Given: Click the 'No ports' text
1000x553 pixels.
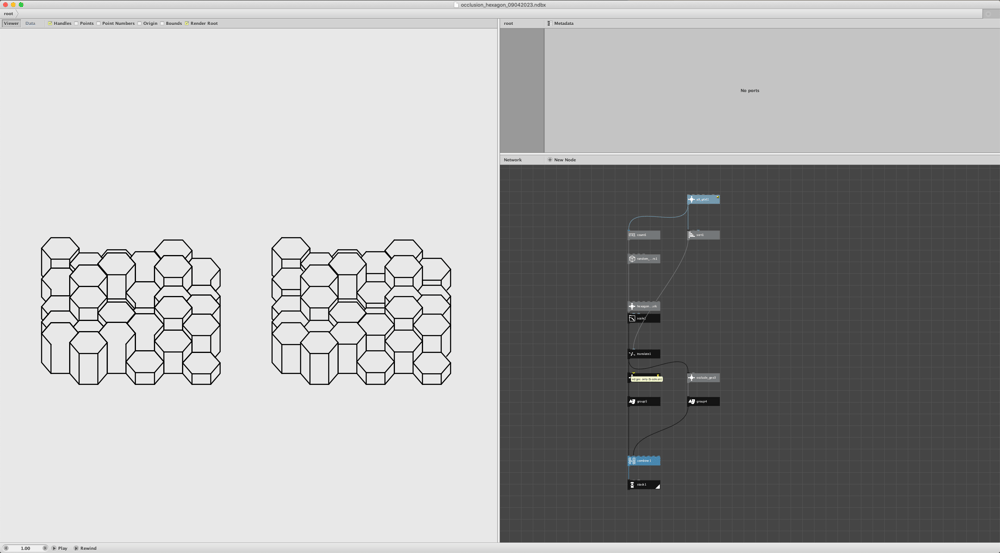Looking at the screenshot, I should pos(750,91).
